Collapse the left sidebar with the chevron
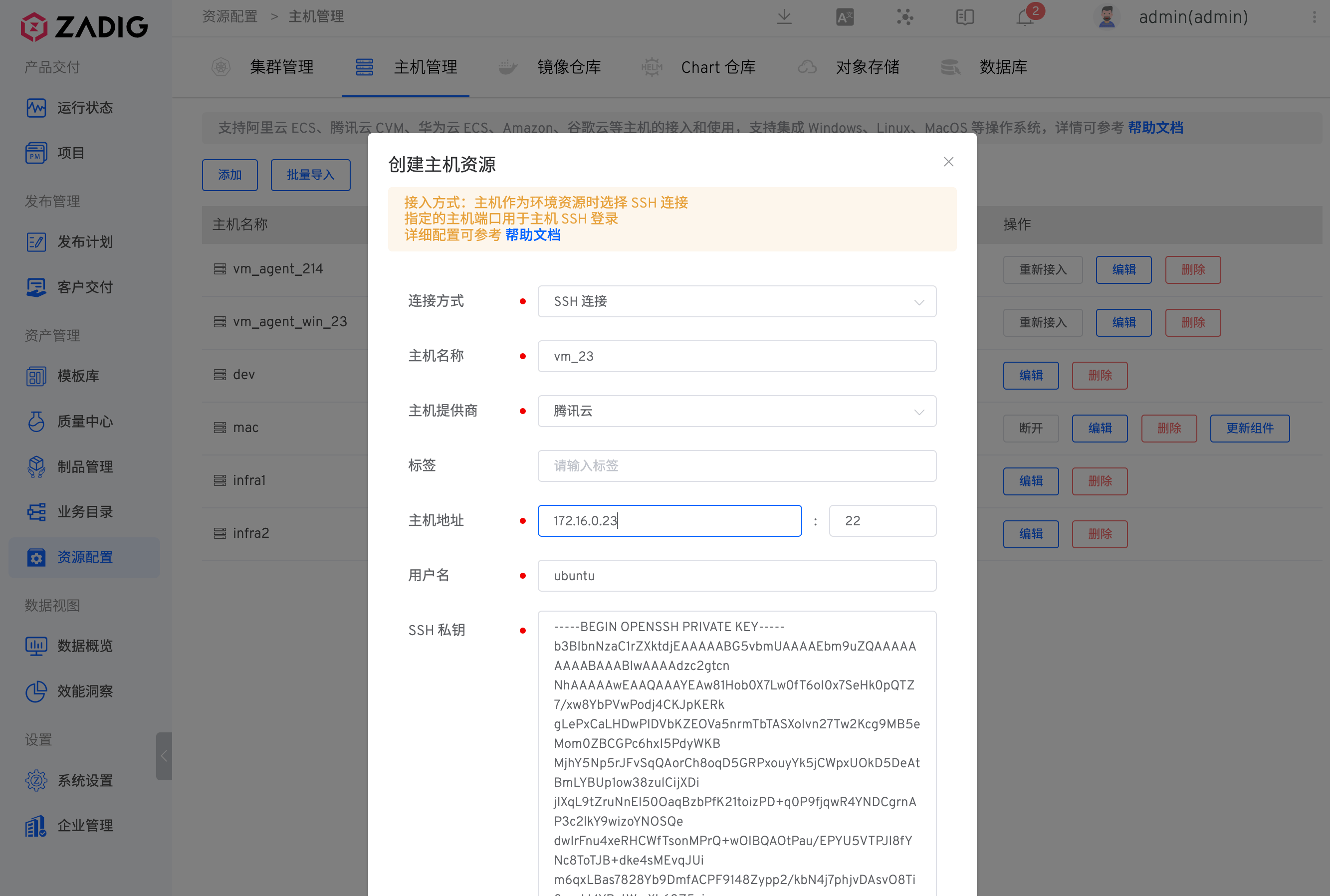Viewport: 1330px width, 896px height. (165, 756)
